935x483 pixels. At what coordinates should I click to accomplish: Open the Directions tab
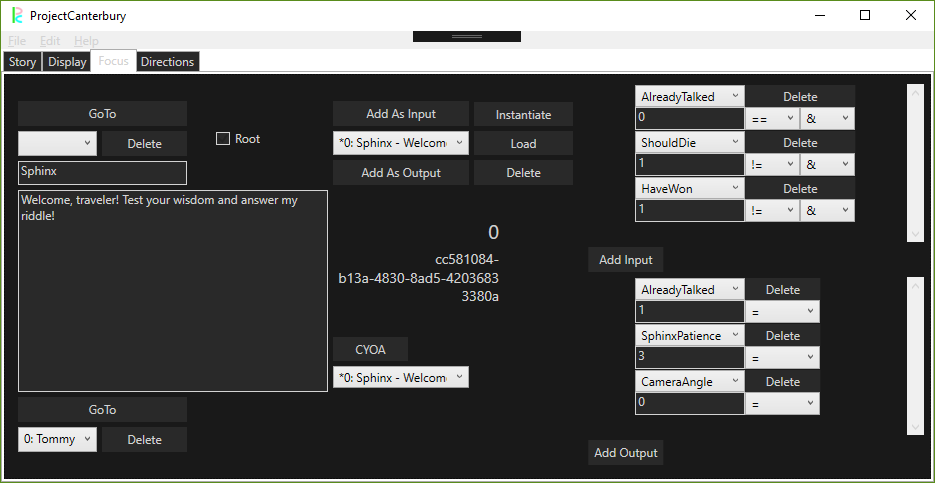click(x=167, y=62)
